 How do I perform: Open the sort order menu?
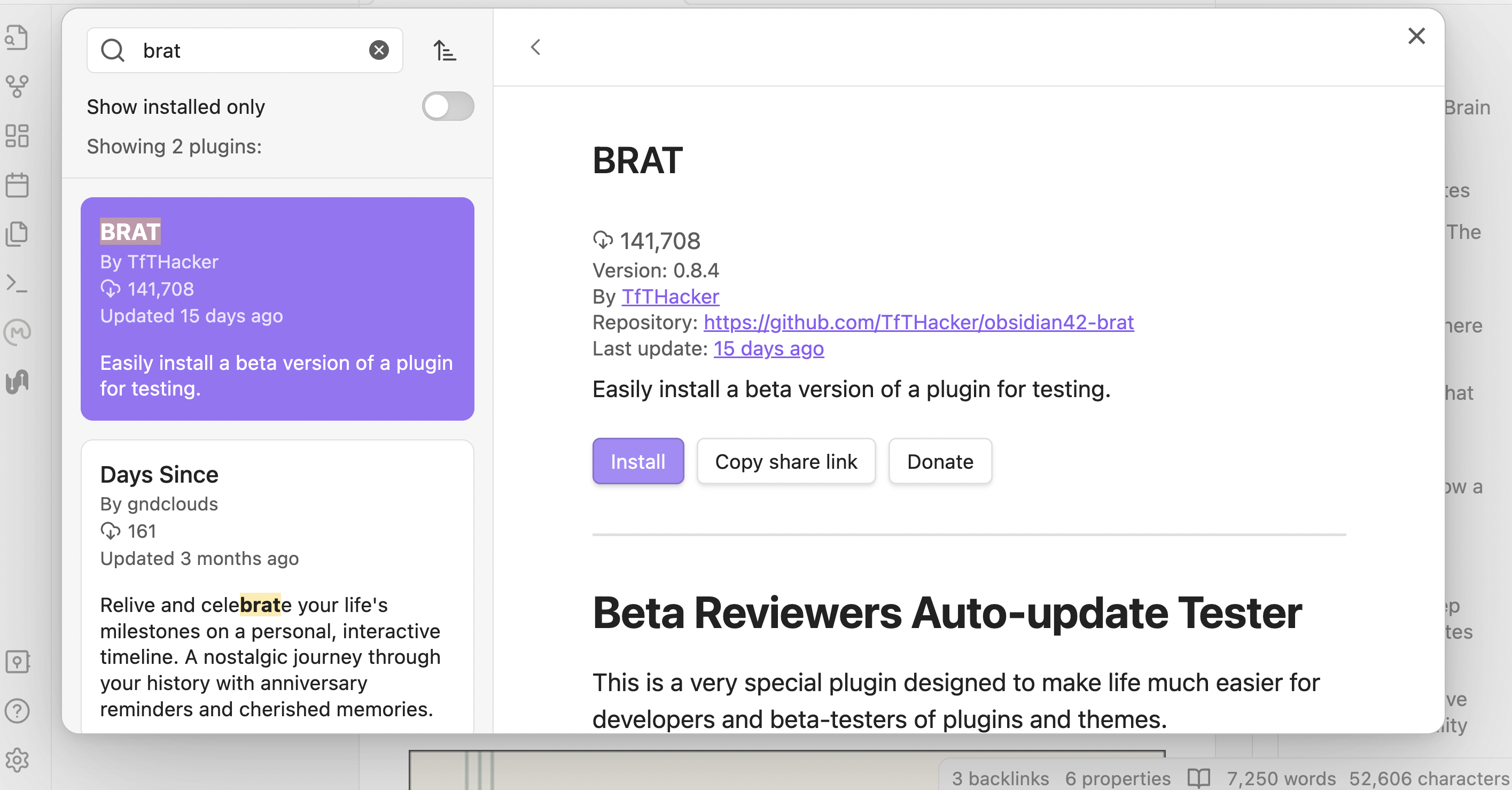tap(445, 51)
